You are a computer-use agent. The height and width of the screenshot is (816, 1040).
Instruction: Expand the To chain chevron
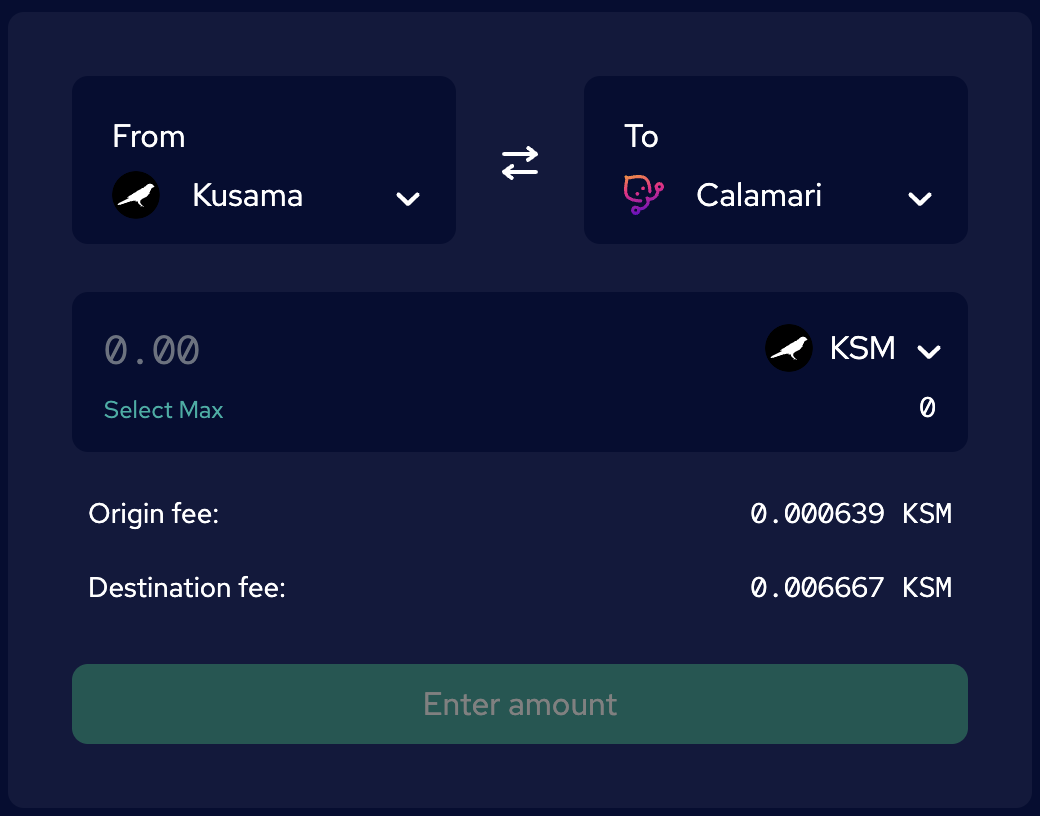tap(920, 198)
